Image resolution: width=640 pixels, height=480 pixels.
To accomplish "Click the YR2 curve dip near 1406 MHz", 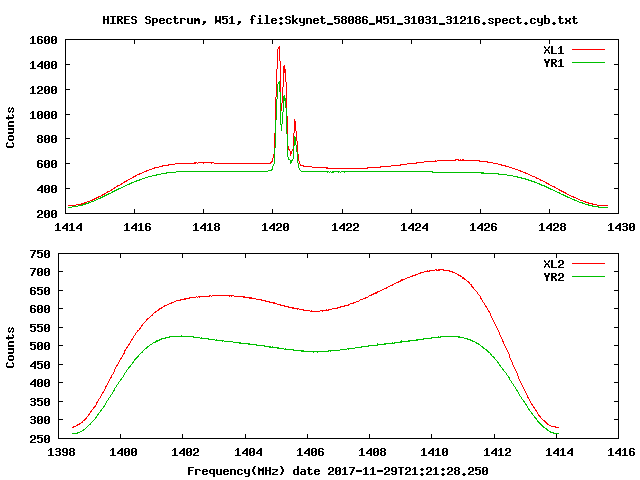I will coord(316,351).
